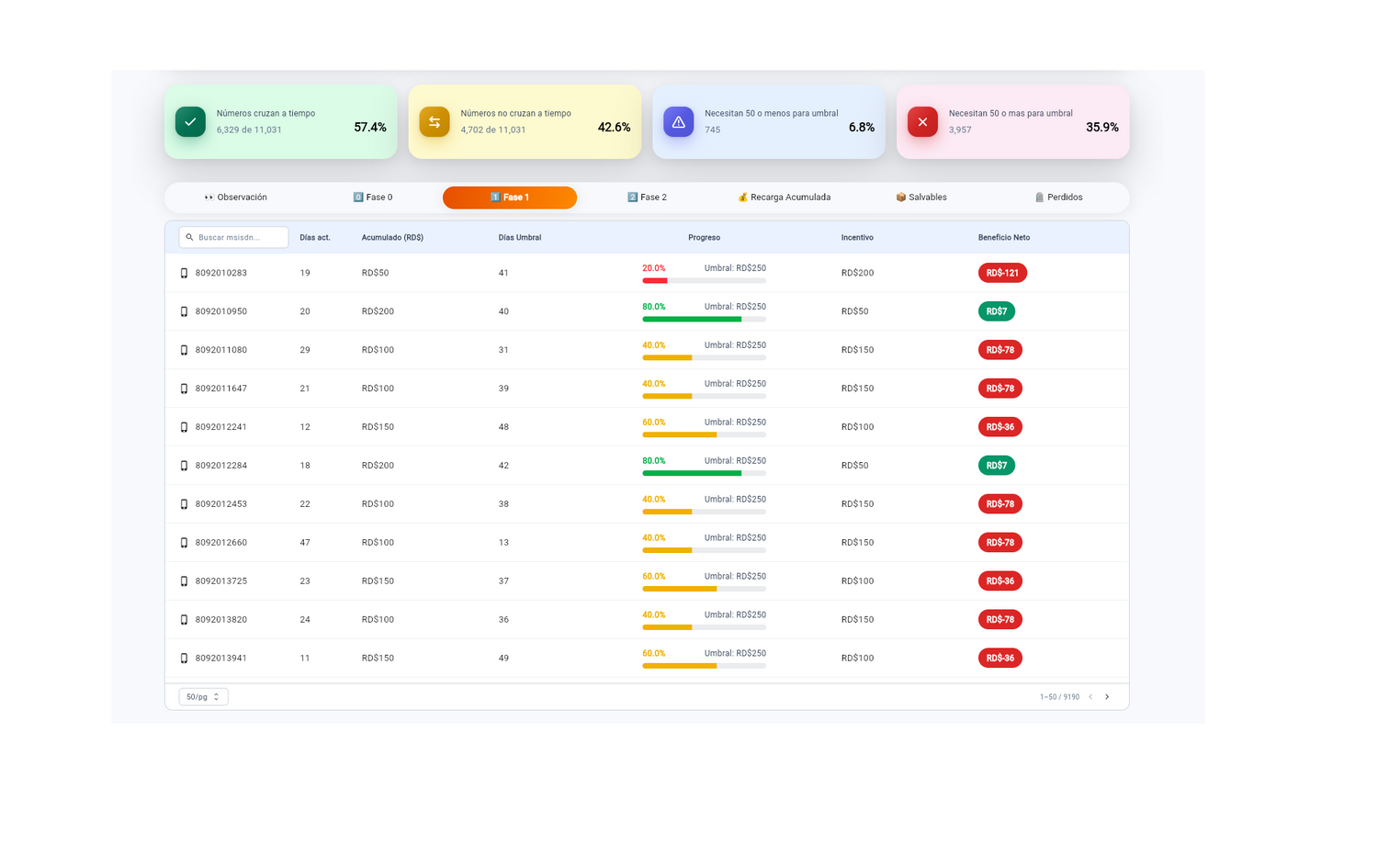The height and width of the screenshot is (868, 1378).
Task: Click the RD$-121 net benefit badge
Action: pyautogui.click(x=1002, y=273)
